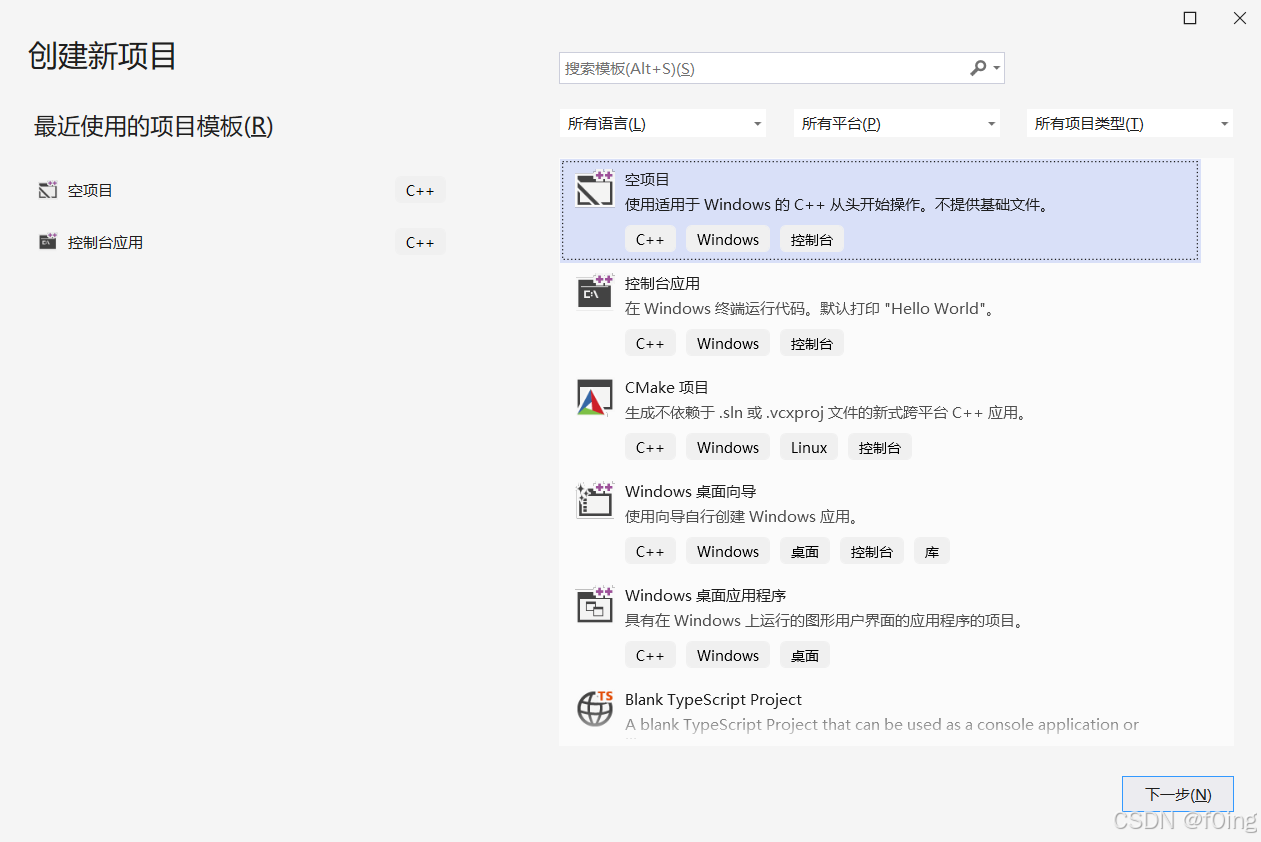Close the 创建新项目 dialog

1240,18
